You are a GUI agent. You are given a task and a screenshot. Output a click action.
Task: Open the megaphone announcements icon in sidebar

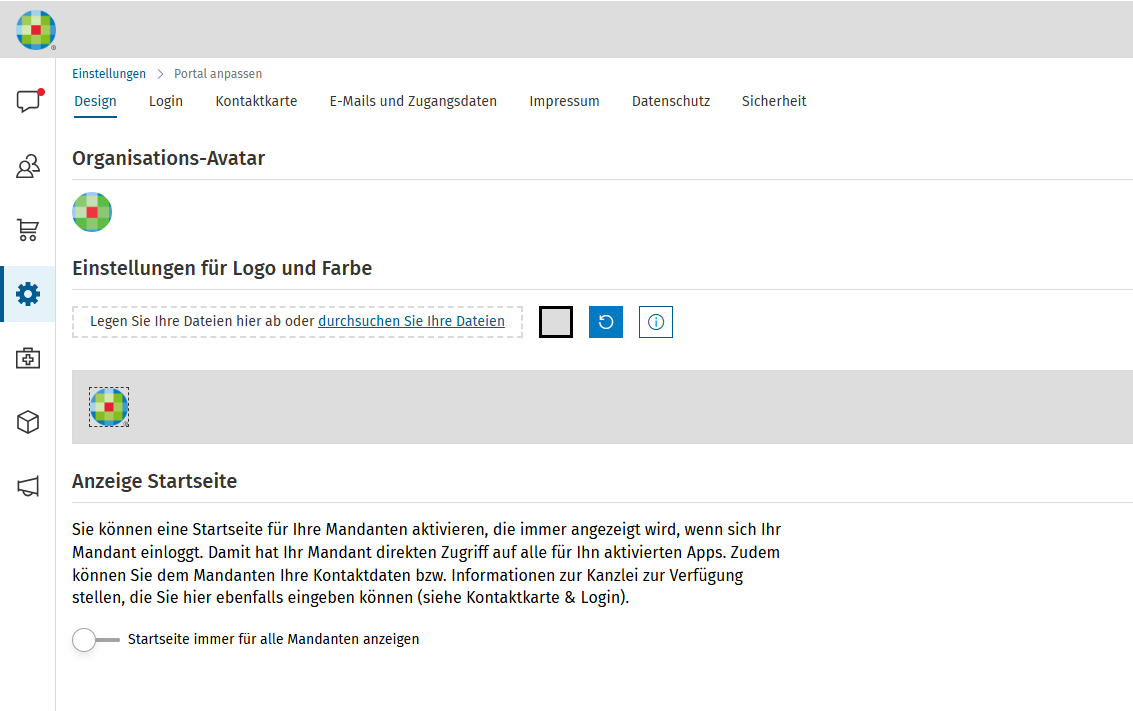28,486
